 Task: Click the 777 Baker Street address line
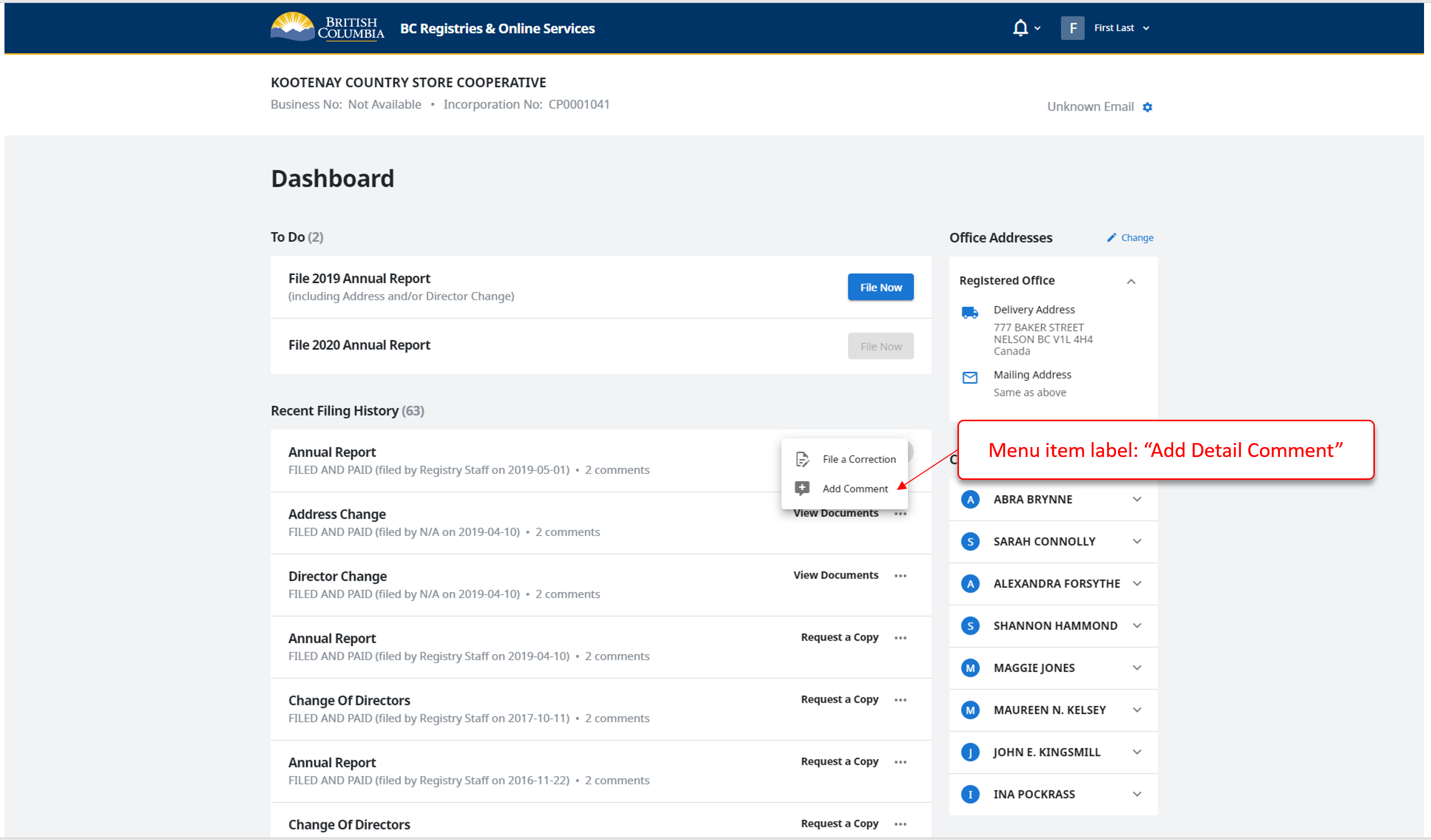tap(1038, 327)
